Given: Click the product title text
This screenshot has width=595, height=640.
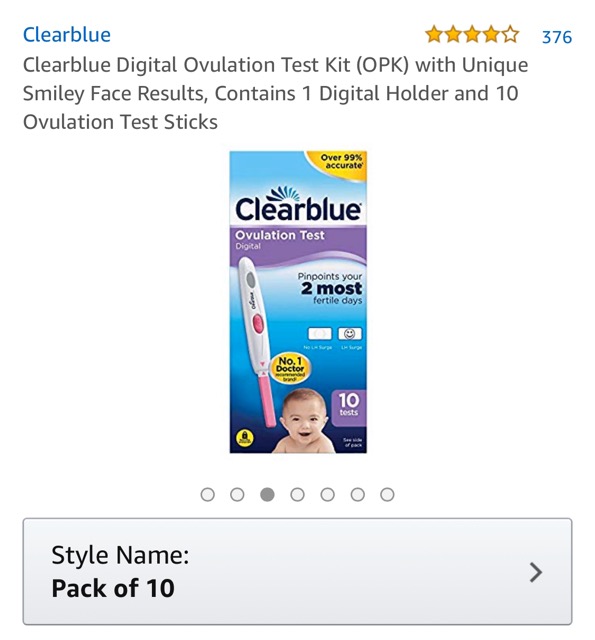Looking at the screenshot, I should [275, 93].
